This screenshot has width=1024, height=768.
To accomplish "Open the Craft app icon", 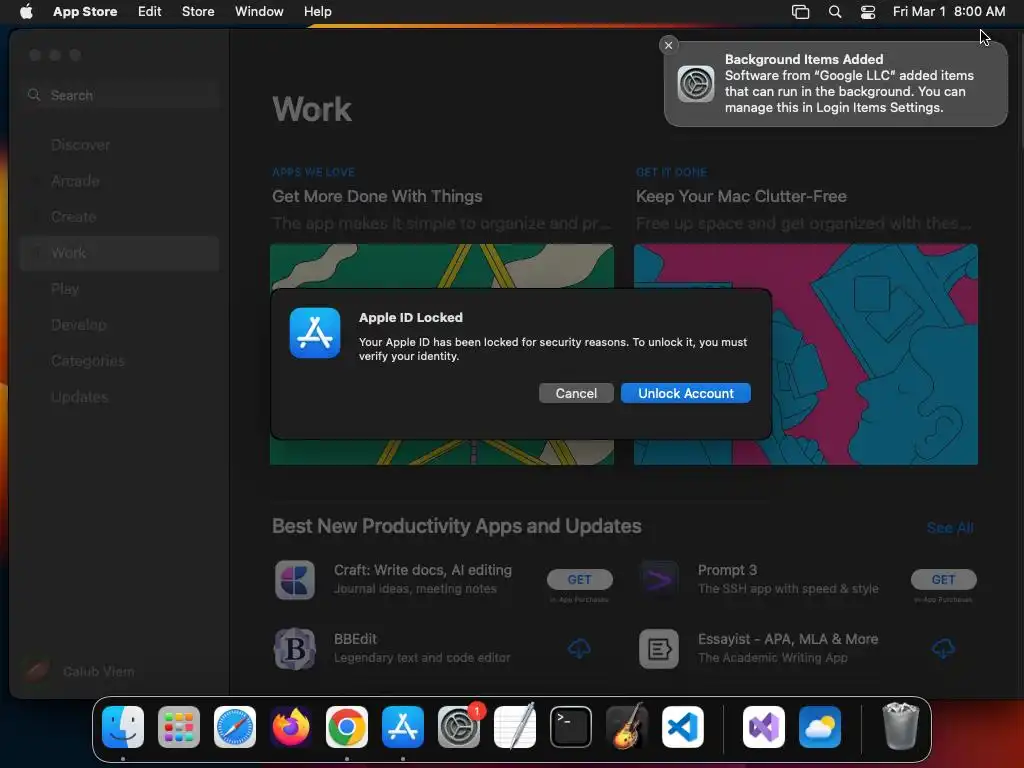I will pos(295,580).
